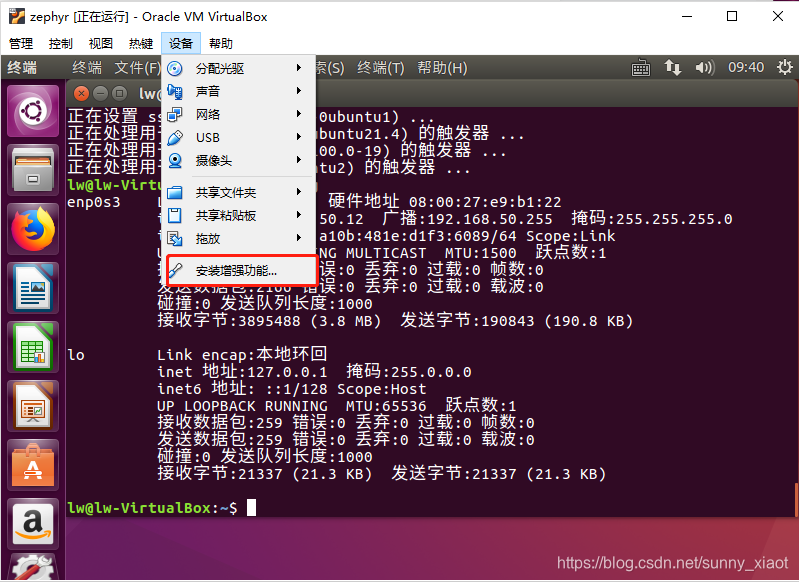The height and width of the screenshot is (582, 799).
Task: Open the terminal 帮助(H) menu
Action: (x=442, y=67)
